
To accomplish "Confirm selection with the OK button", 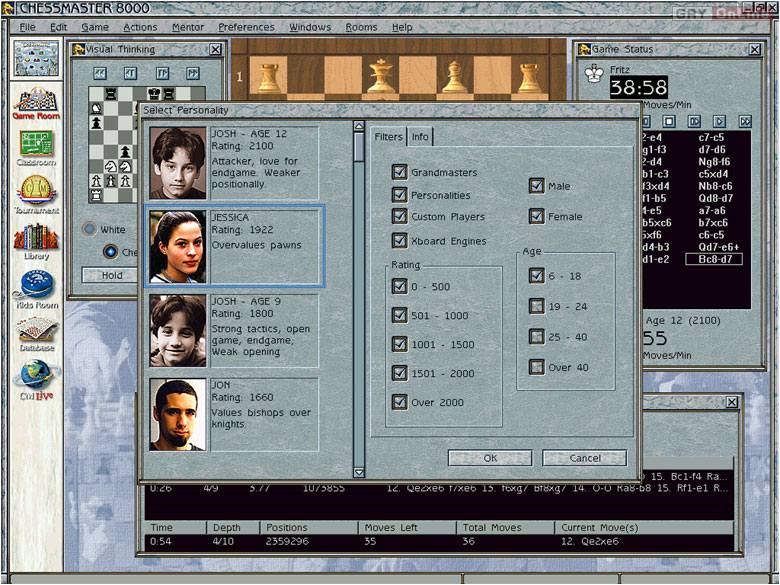I will pos(489,458).
